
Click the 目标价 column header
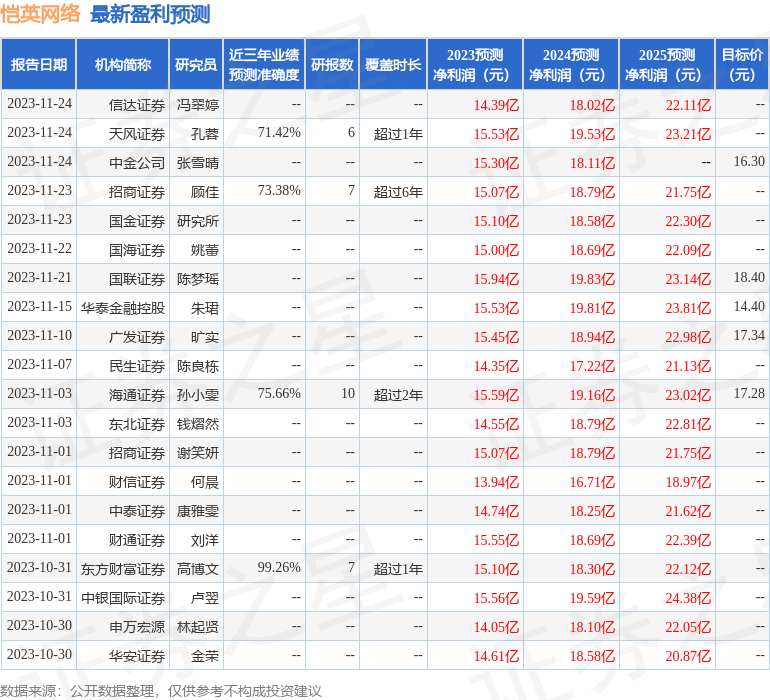point(742,65)
